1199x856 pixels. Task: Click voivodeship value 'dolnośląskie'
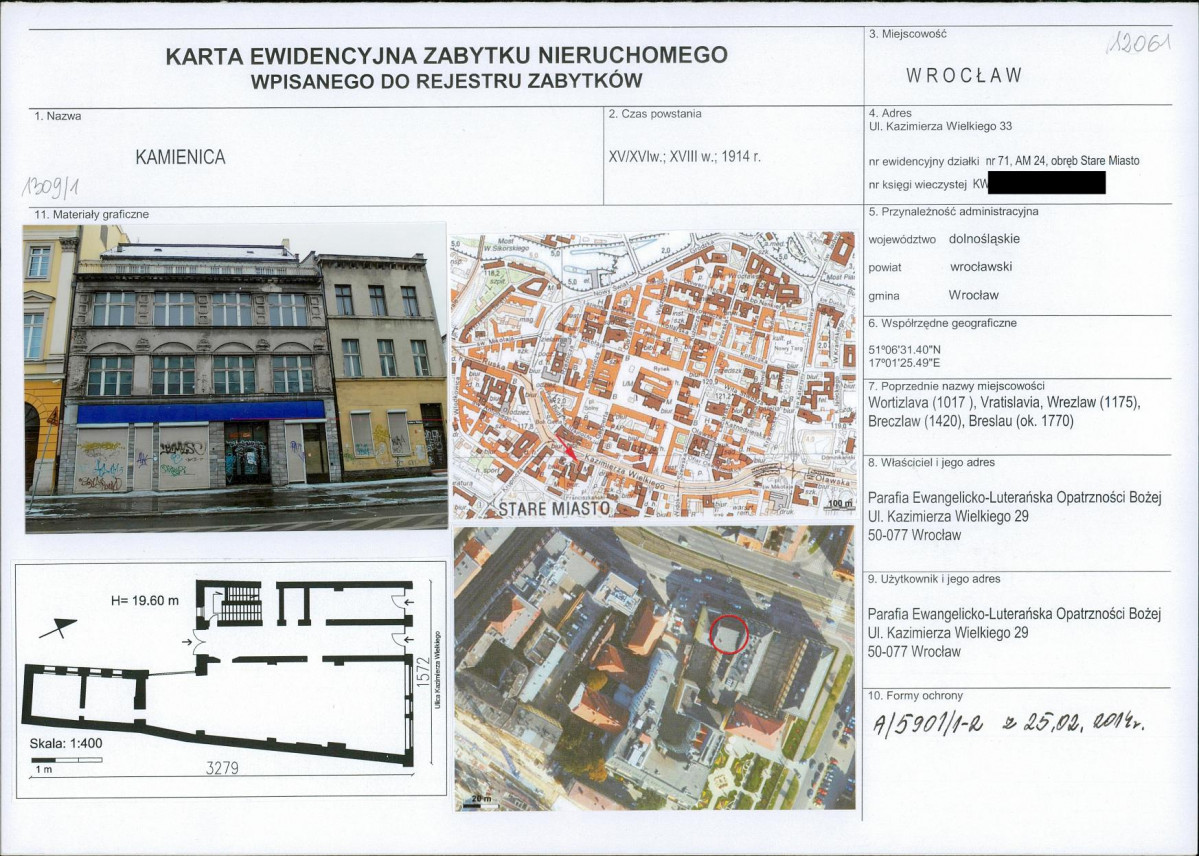tap(984, 239)
